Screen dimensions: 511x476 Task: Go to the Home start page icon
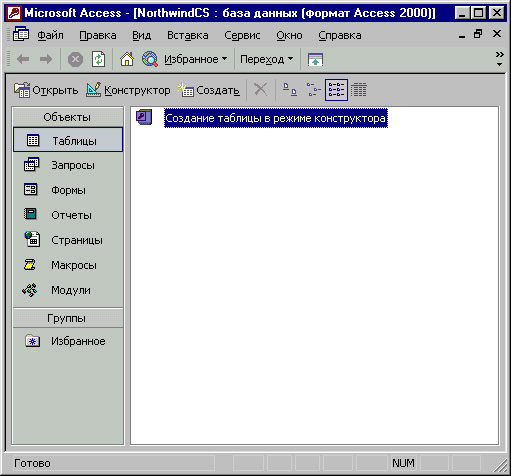(x=127, y=59)
